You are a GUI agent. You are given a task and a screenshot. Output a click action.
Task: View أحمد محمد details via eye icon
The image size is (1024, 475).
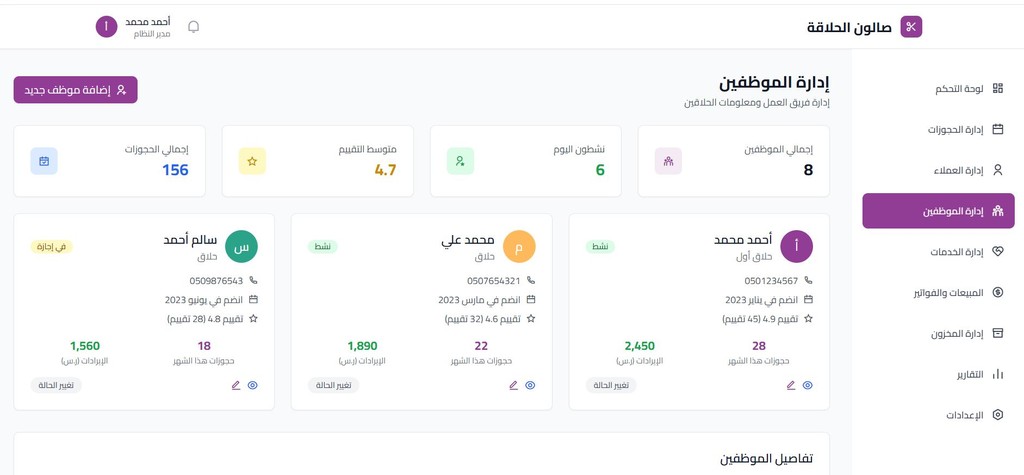click(x=808, y=385)
